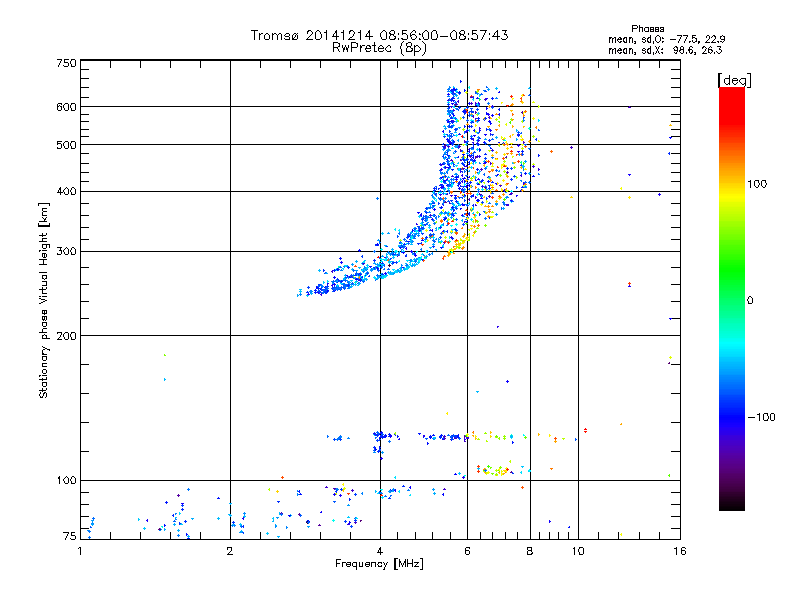The height and width of the screenshot is (600, 800).
Task: Click the subtitle 'RwPretec (8p)'
Action: (x=379, y=48)
